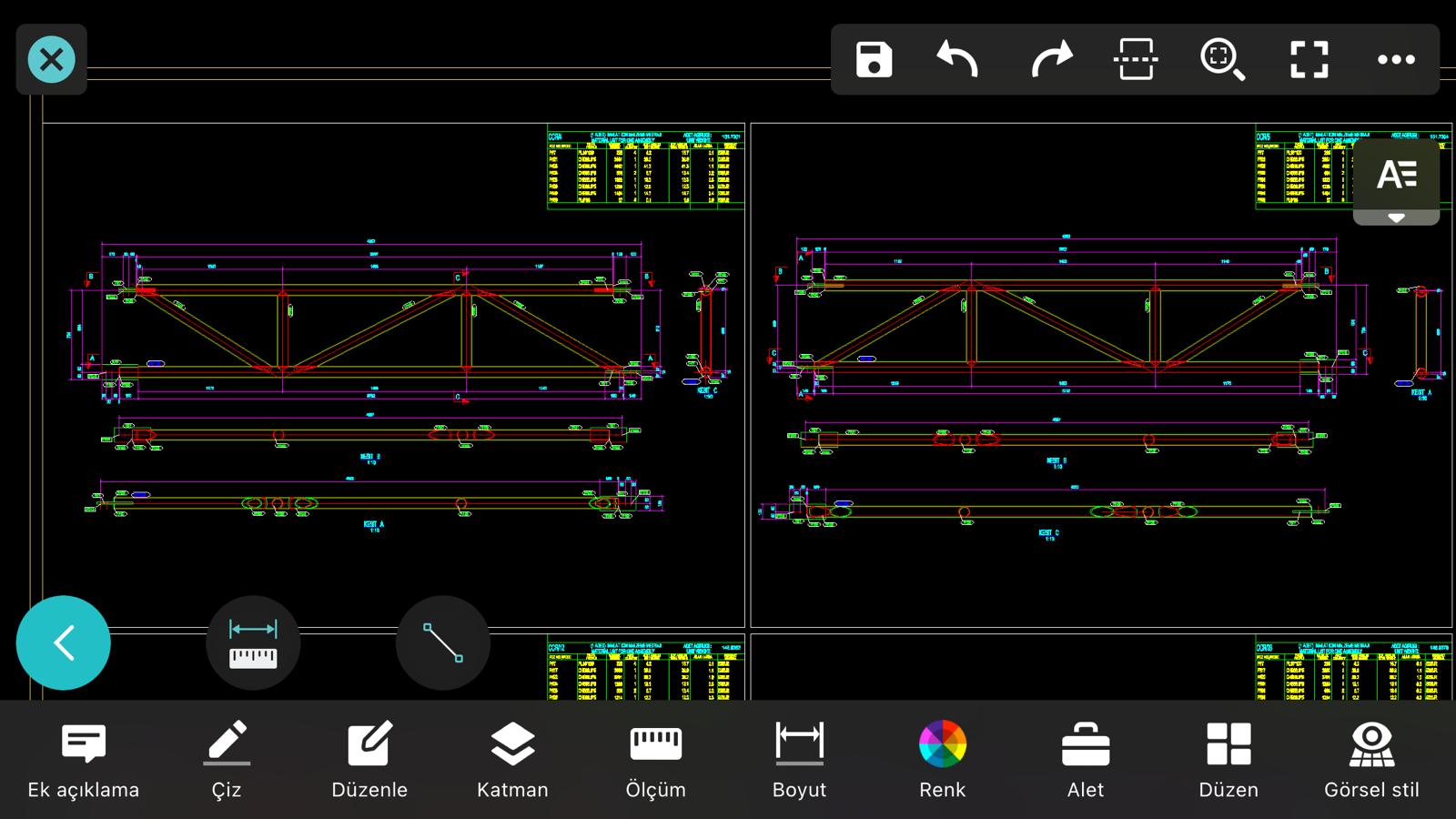Collapse the tool submenu with back arrow
Screen dimensions: 1456x819
64,643
